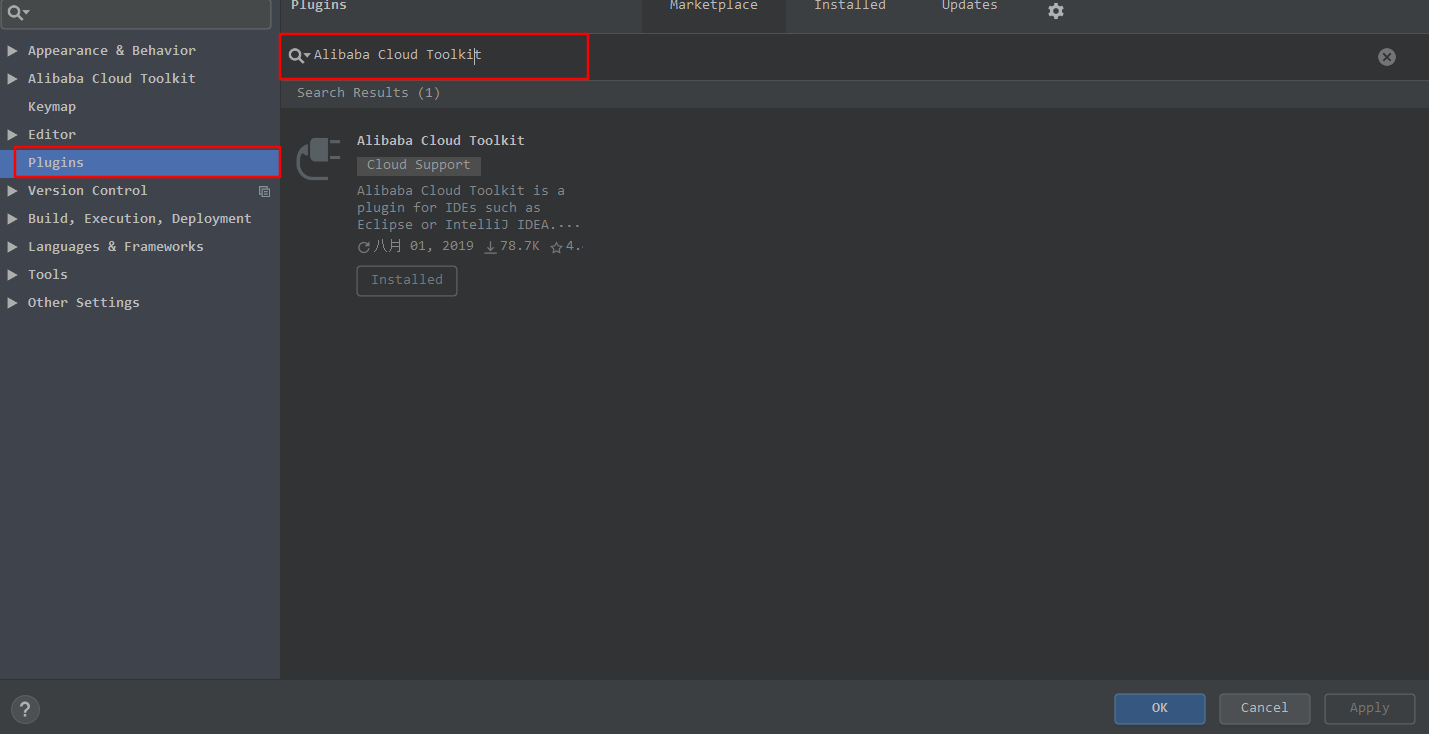Open the plugins settings gear menu

[x=1056, y=11]
